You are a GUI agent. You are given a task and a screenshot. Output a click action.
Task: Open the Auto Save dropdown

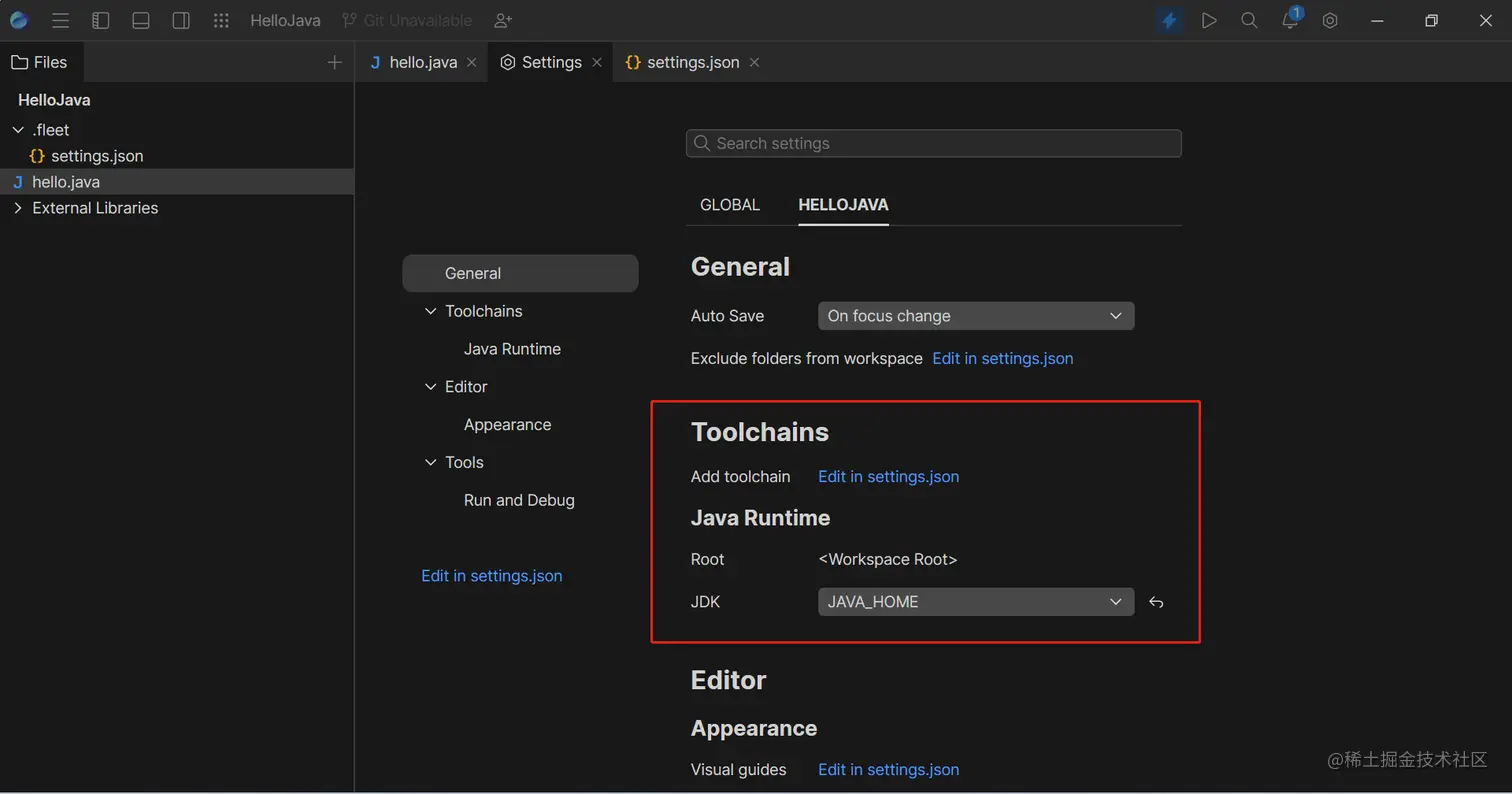click(x=975, y=315)
